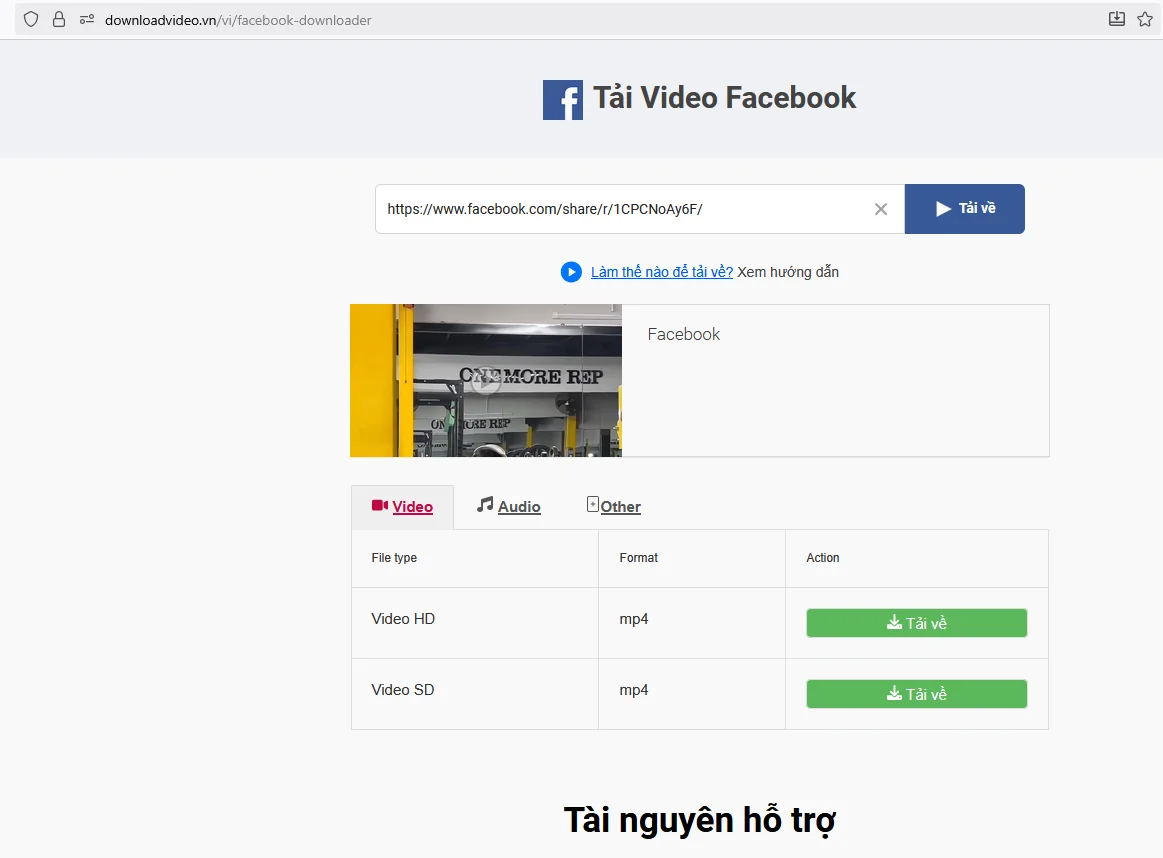The height and width of the screenshot is (858, 1163).
Task: Clear the URL with the X icon
Action: 880,209
